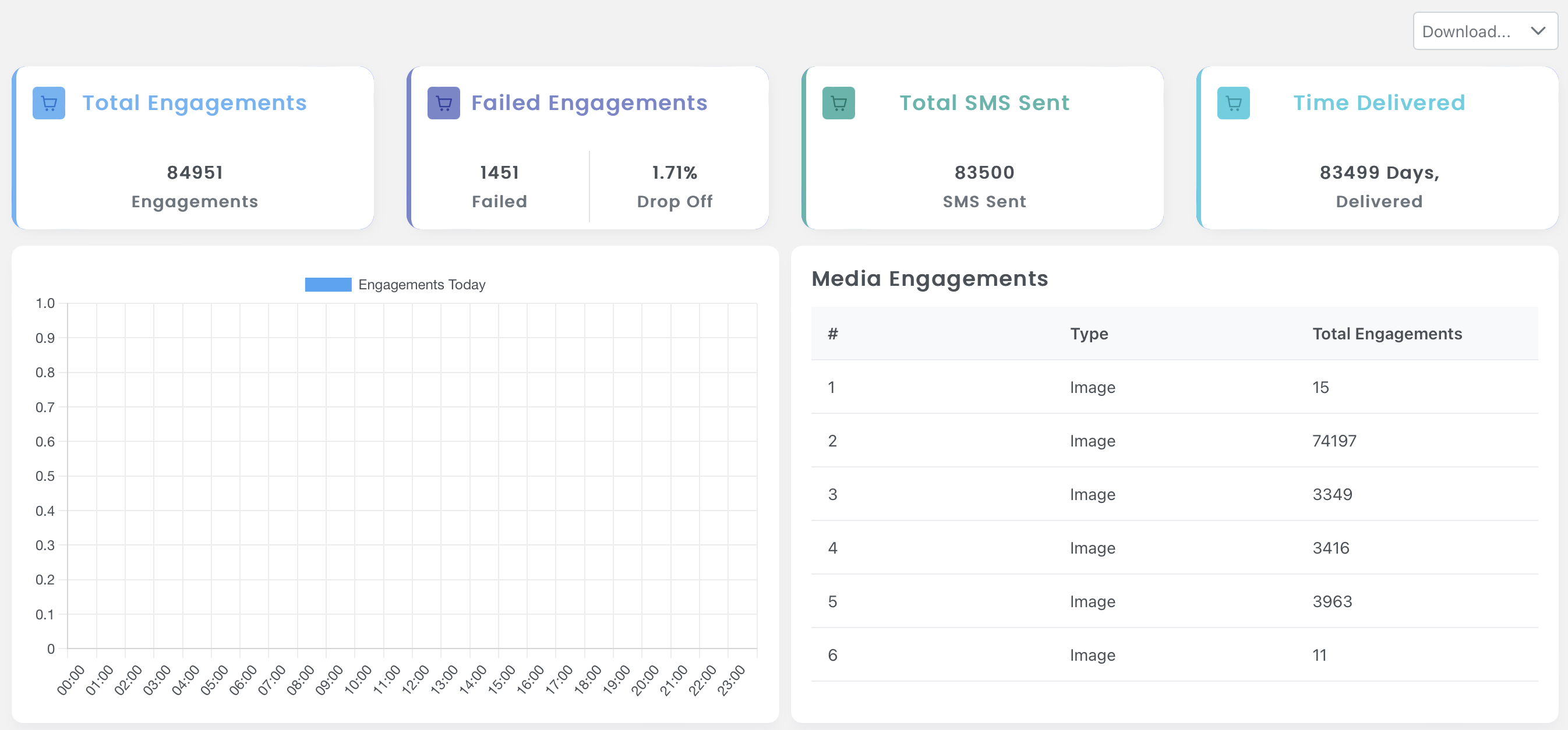Click the SMS Sent label
This screenshot has width=1568, height=730.
[x=984, y=201]
